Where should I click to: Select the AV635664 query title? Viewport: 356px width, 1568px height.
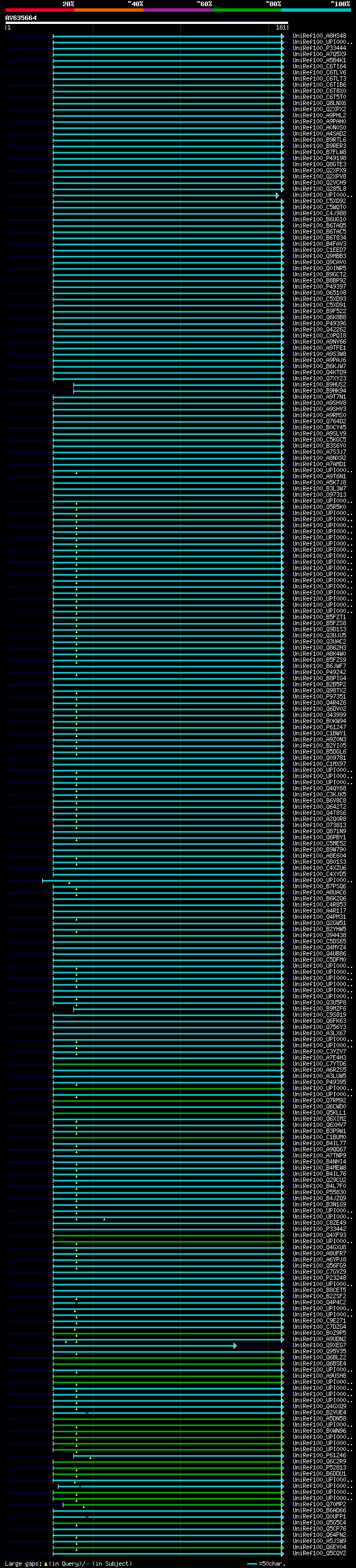click(21, 18)
